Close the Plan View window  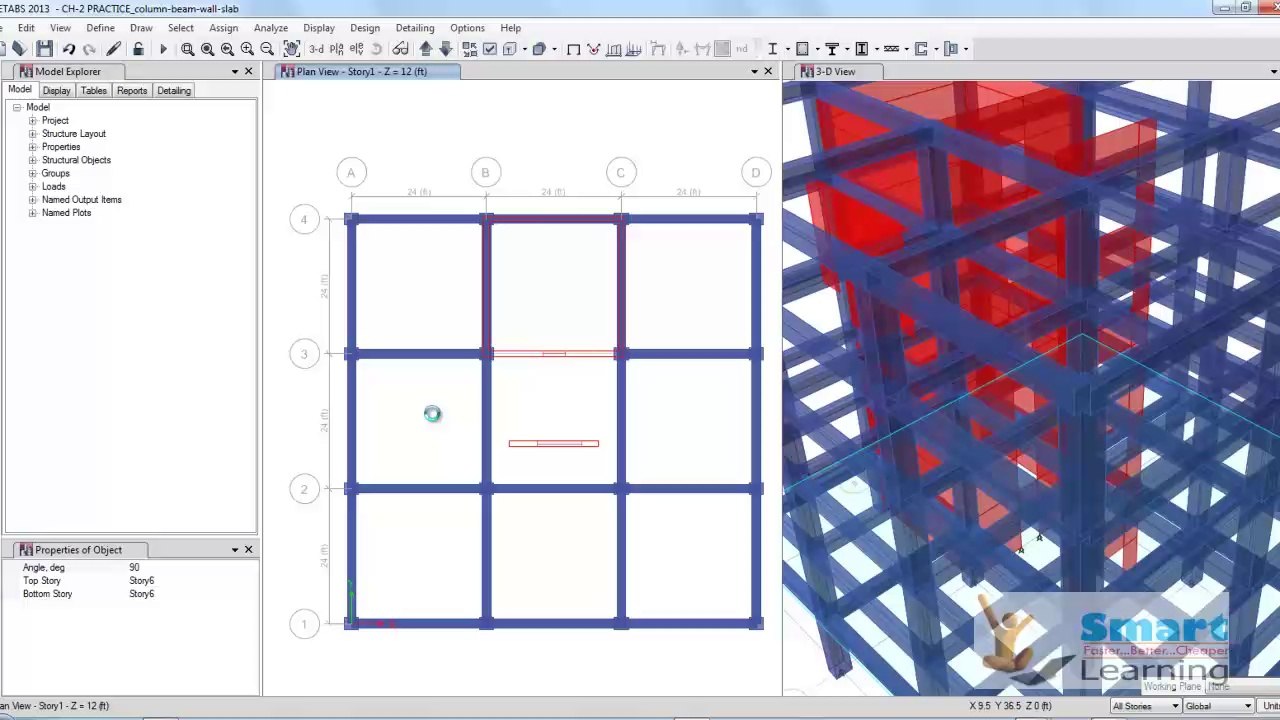click(x=768, y=72)
